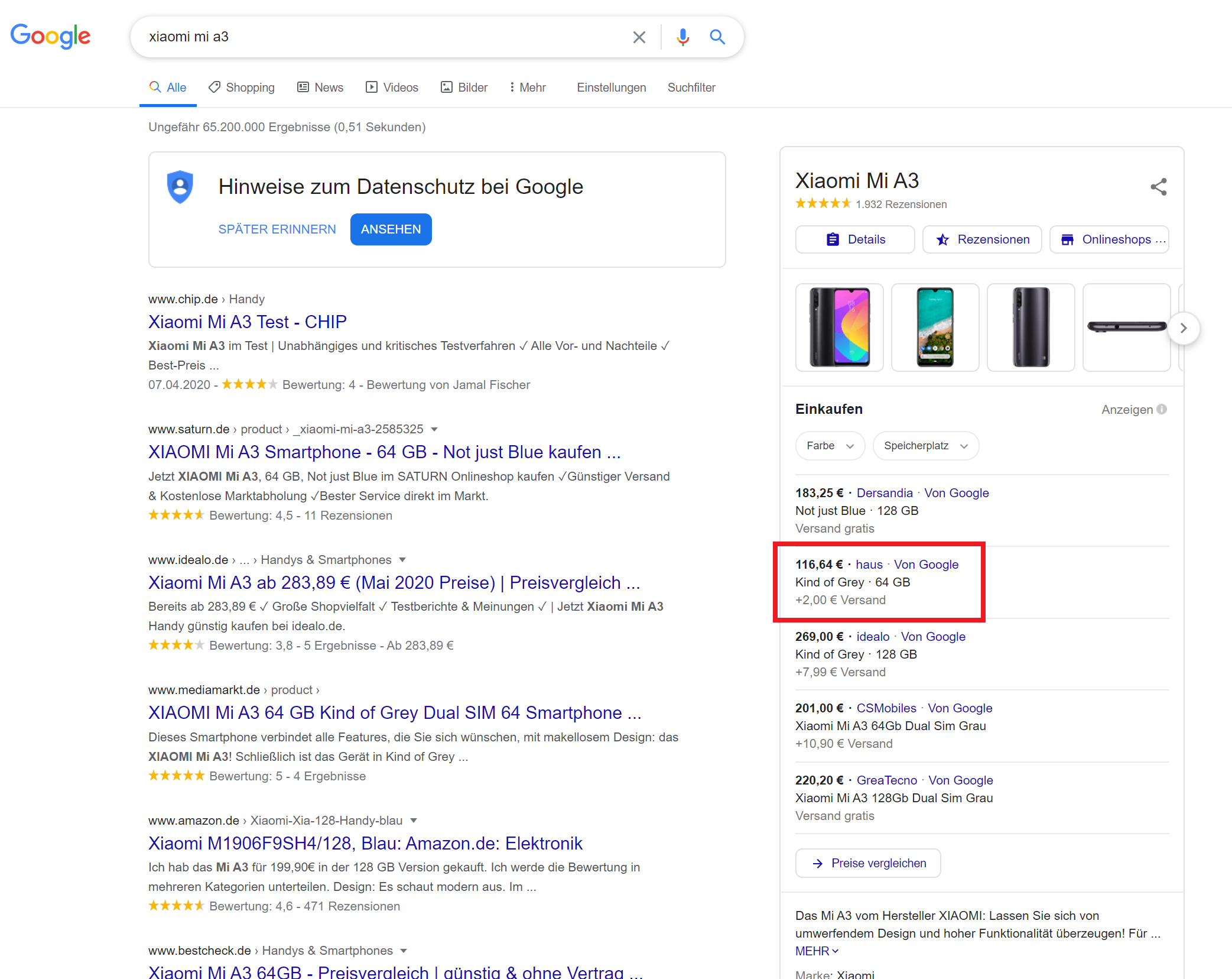
Task: Open the Mehr menu
Action: [528, 87]
